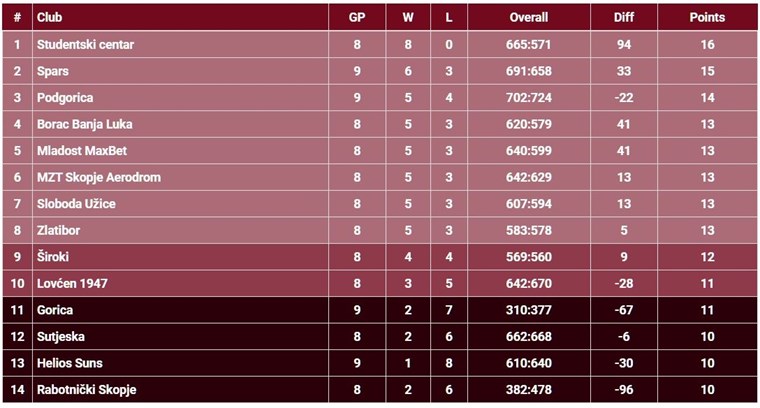This screenshot has width=760, height=408.
Task: Select the Zlatibor club entry
Action: click(59, 230)
